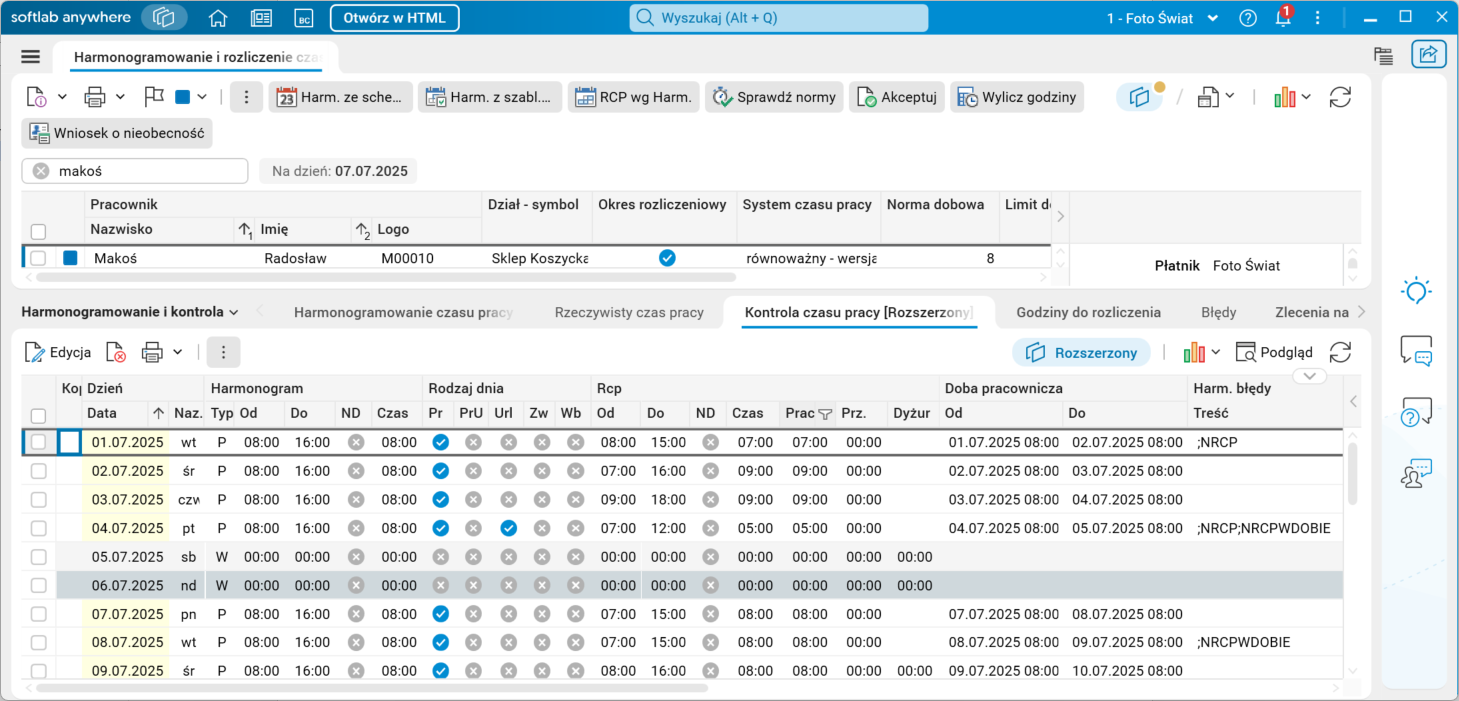Tick the checkbox for employee Makoś
Image resolution: width=1459 pixels, height=701 pixels.
click(38, 258)
